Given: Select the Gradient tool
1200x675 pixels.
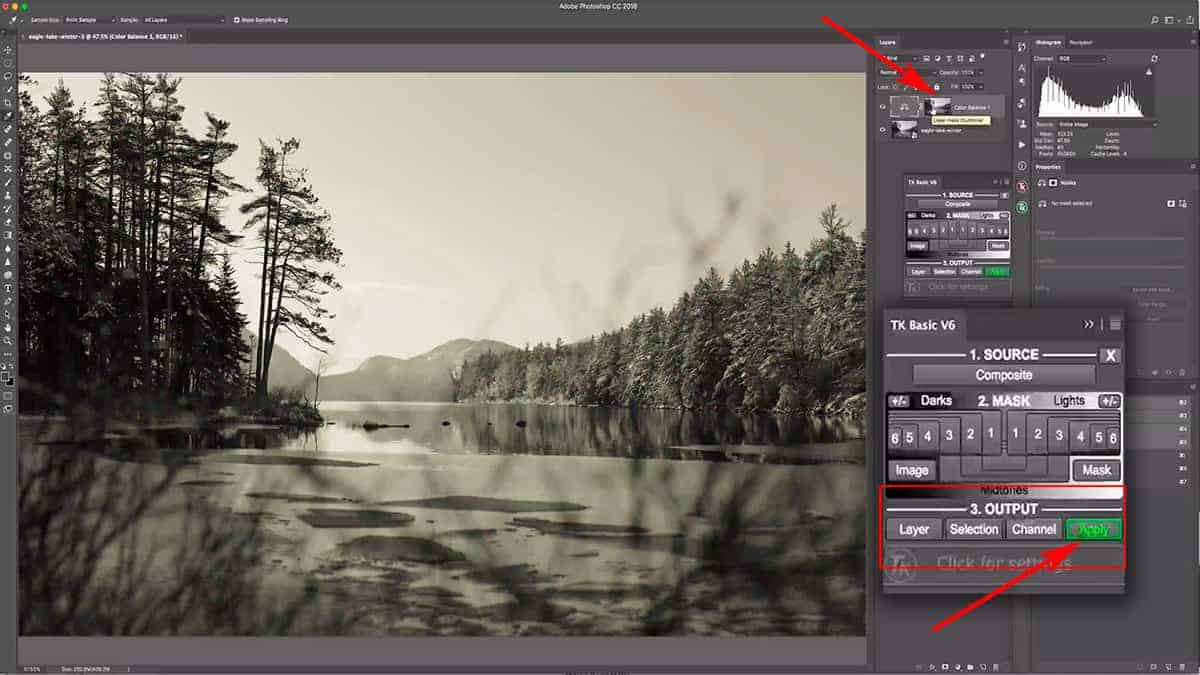Looking at the screenshot, I should tap(9, 235).
